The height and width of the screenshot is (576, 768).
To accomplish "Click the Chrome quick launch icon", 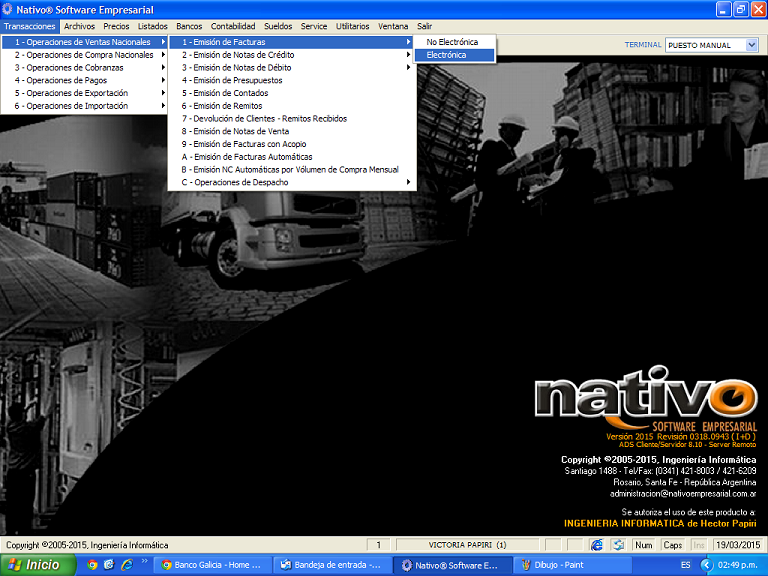I will click(93, 565).
